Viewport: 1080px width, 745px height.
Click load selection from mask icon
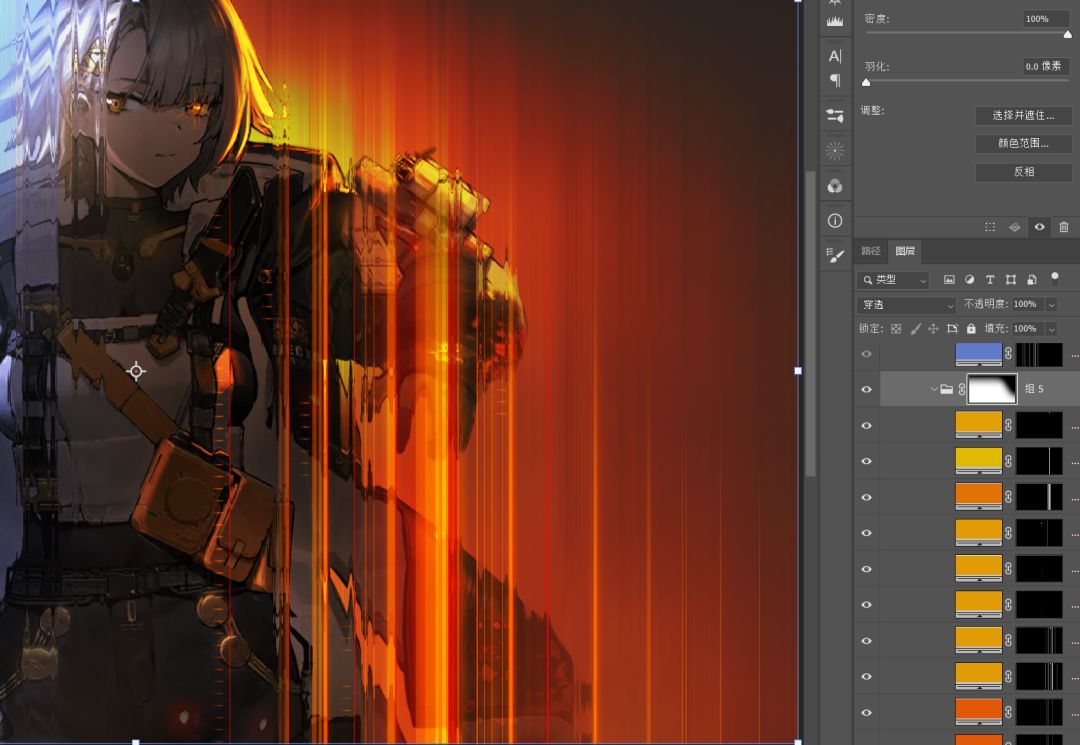tap(990, 227)
